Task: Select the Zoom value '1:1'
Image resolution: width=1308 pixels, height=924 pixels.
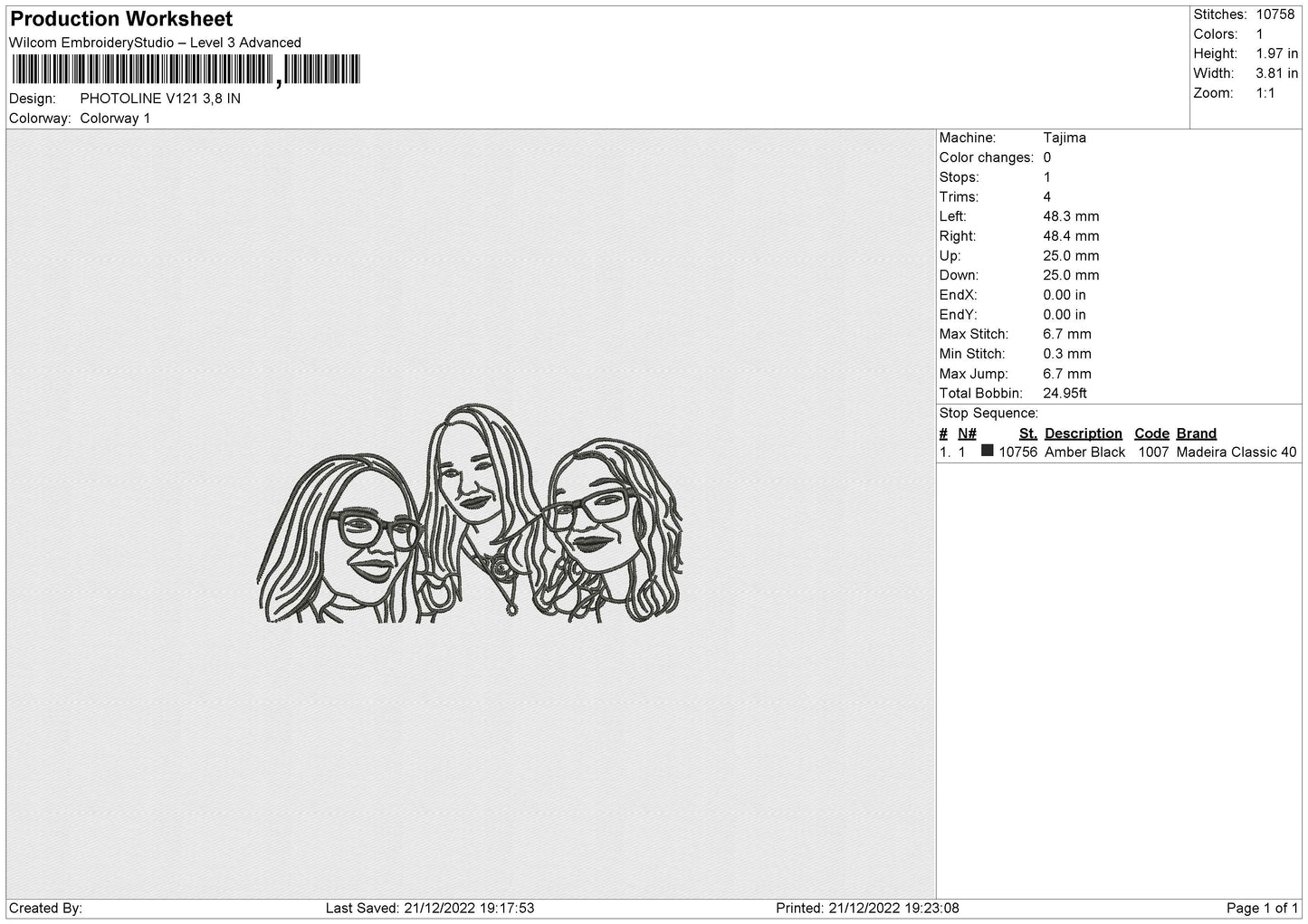Action: [1265, 94]
